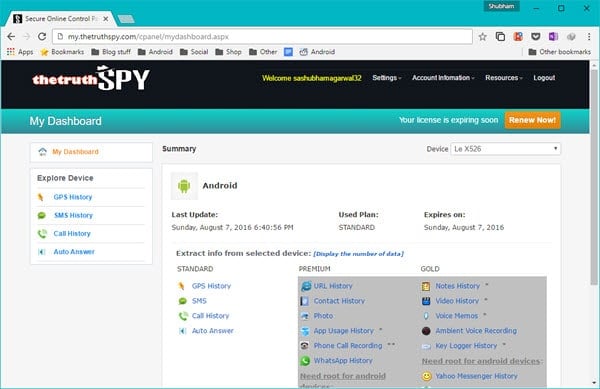
Task: Click the Renew Now! button
Action: tap(532, 120)
